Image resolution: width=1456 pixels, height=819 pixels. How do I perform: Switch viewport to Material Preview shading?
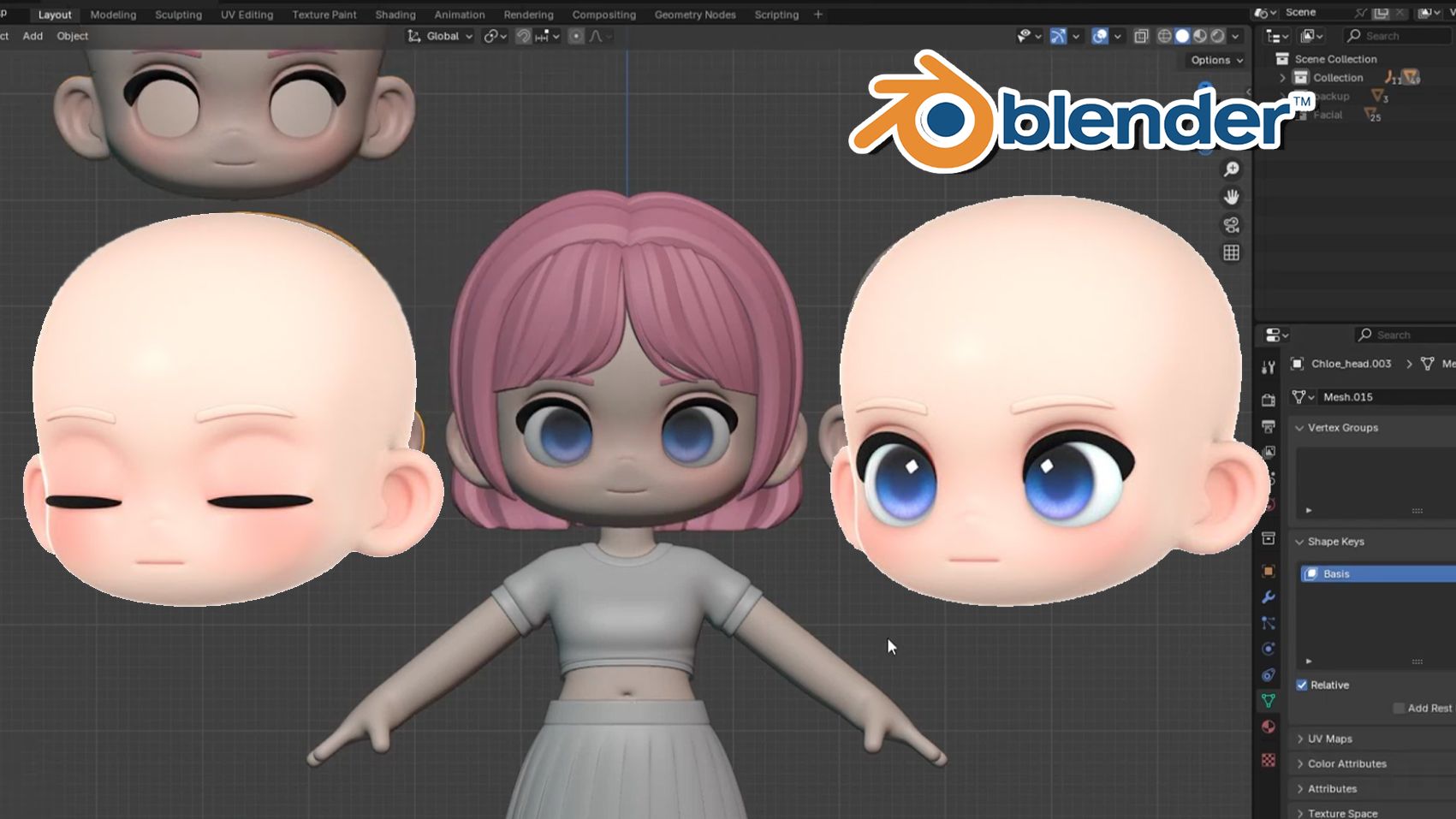click(x=1199, y=36)
